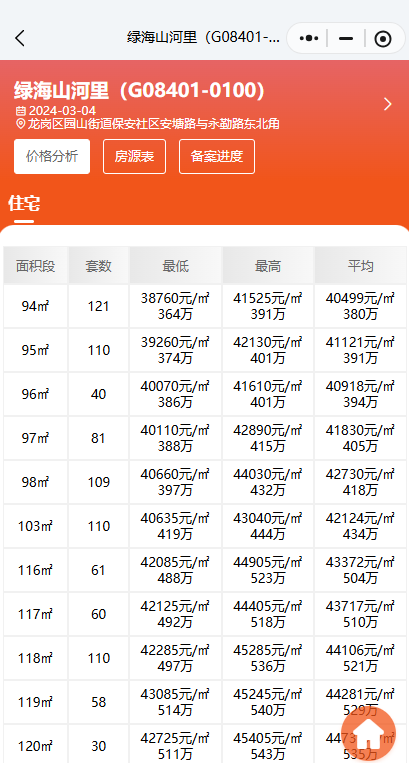Select the 120㎡ area row cell
The image size is (409, 763).
36,746
